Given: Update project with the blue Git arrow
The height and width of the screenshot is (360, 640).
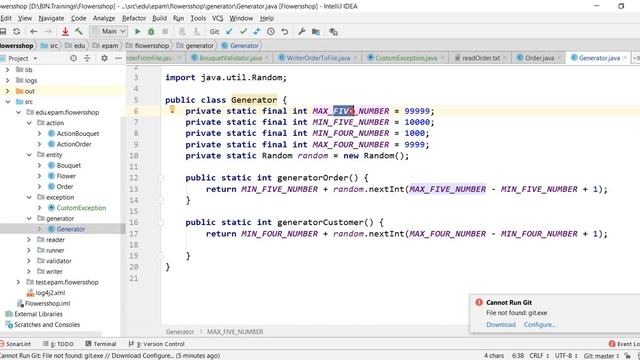Looking at the screenshot, I should coord(229,31).
